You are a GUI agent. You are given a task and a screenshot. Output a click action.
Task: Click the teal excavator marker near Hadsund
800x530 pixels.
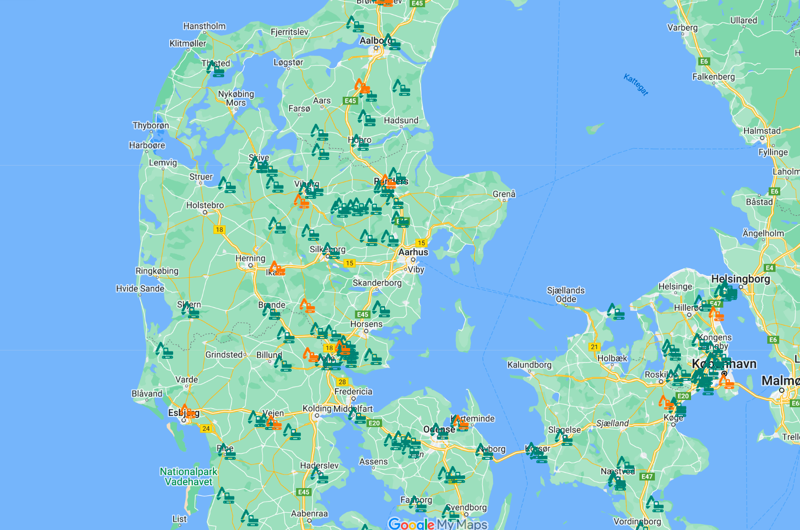[x=402, y=88]
